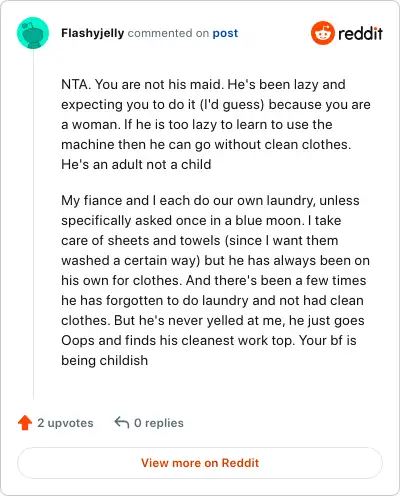The height and width of the screenshot is (496, 400).
Task: Click the line starting 'Oops and finds'
Action: click(x=209, y=341)
